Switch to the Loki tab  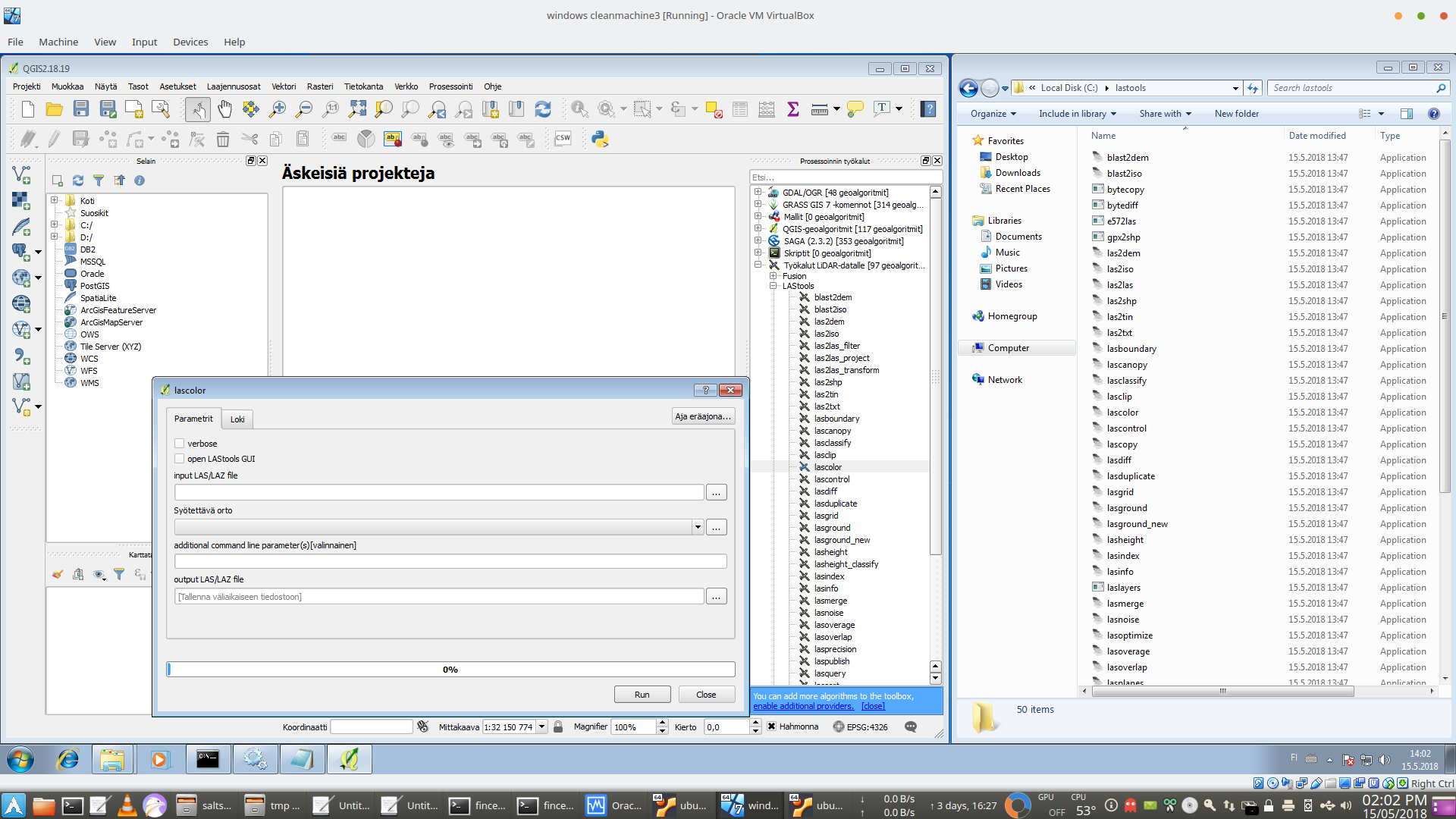point(237,419)
